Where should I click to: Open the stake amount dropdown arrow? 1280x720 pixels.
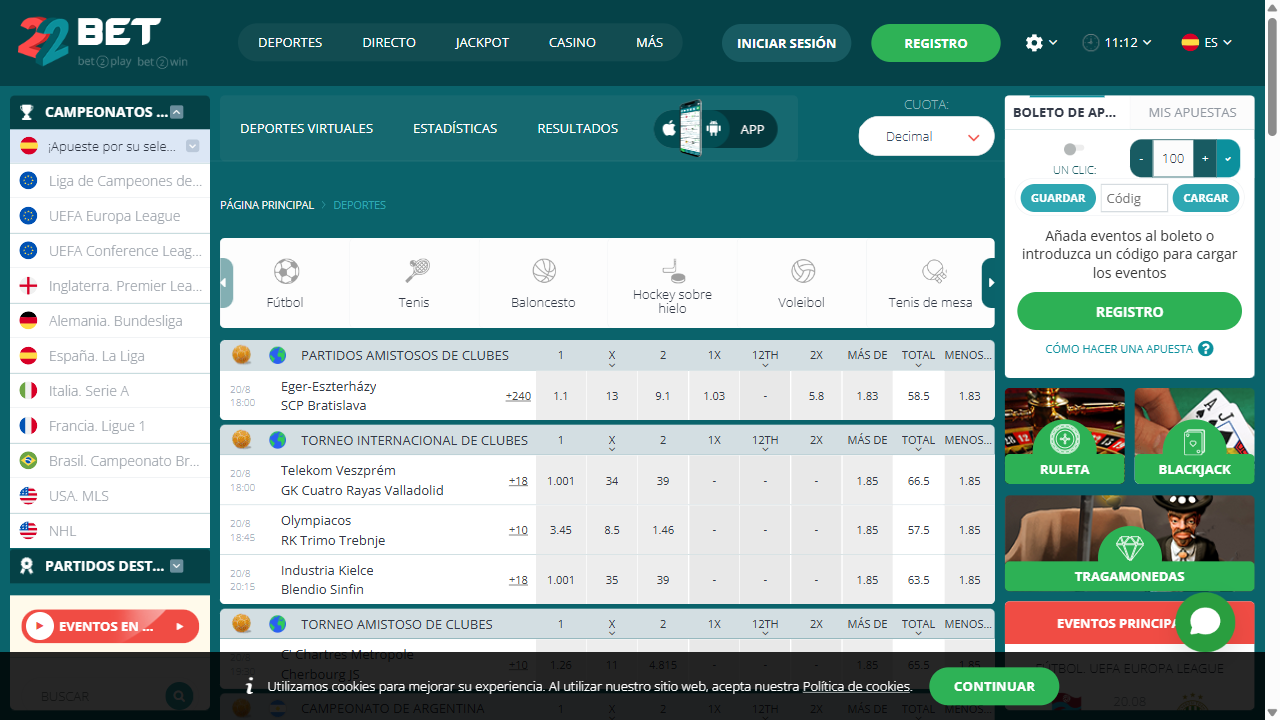pos(1228,158)
